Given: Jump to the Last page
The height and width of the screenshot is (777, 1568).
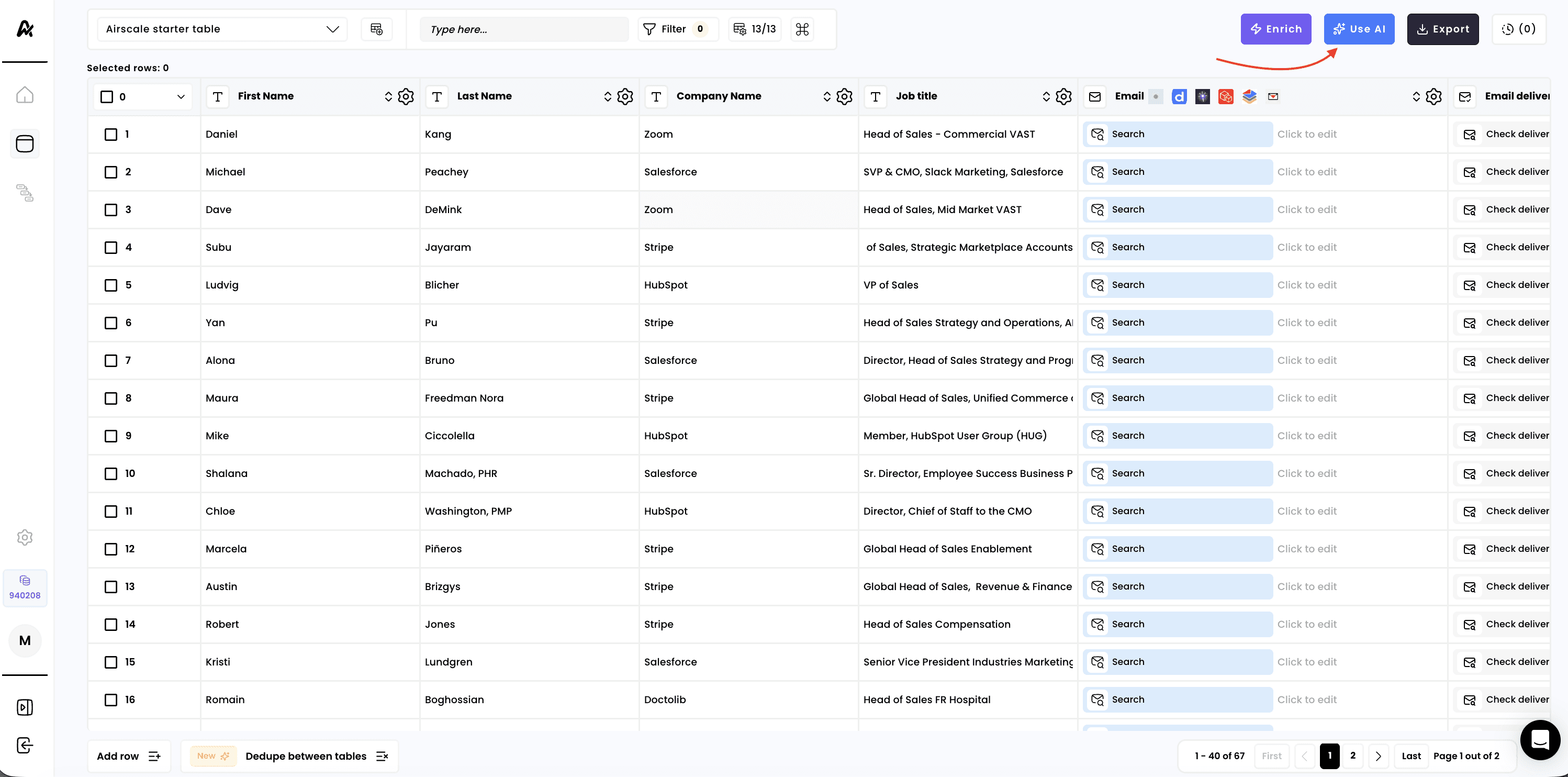Looking at the screenshot, I should point(1411,756).
